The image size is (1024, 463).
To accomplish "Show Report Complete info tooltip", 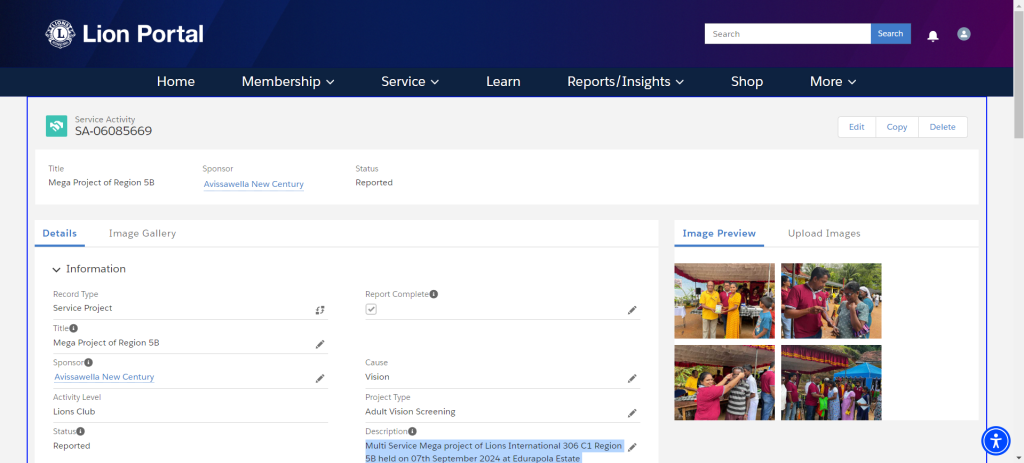I will [x=434, y=294].
